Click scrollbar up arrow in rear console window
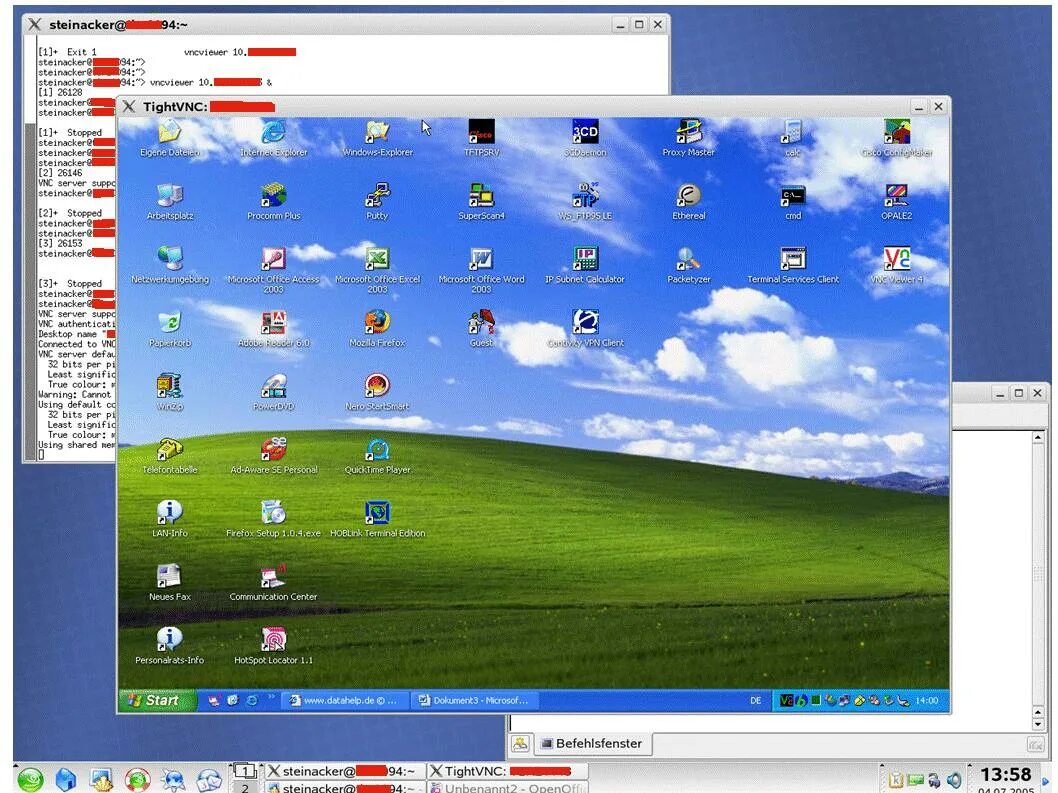1058x793 pixels. (1038, 437)
